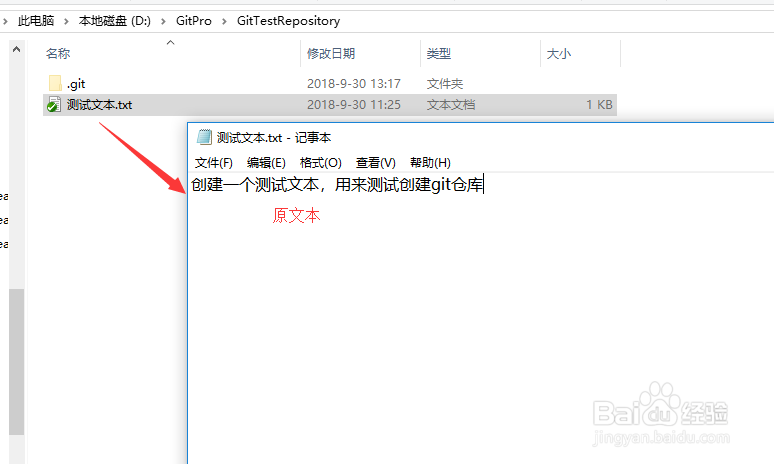774x464 pixels.
Task: Click the 文本文档 type cell
Action: (451, 105)
